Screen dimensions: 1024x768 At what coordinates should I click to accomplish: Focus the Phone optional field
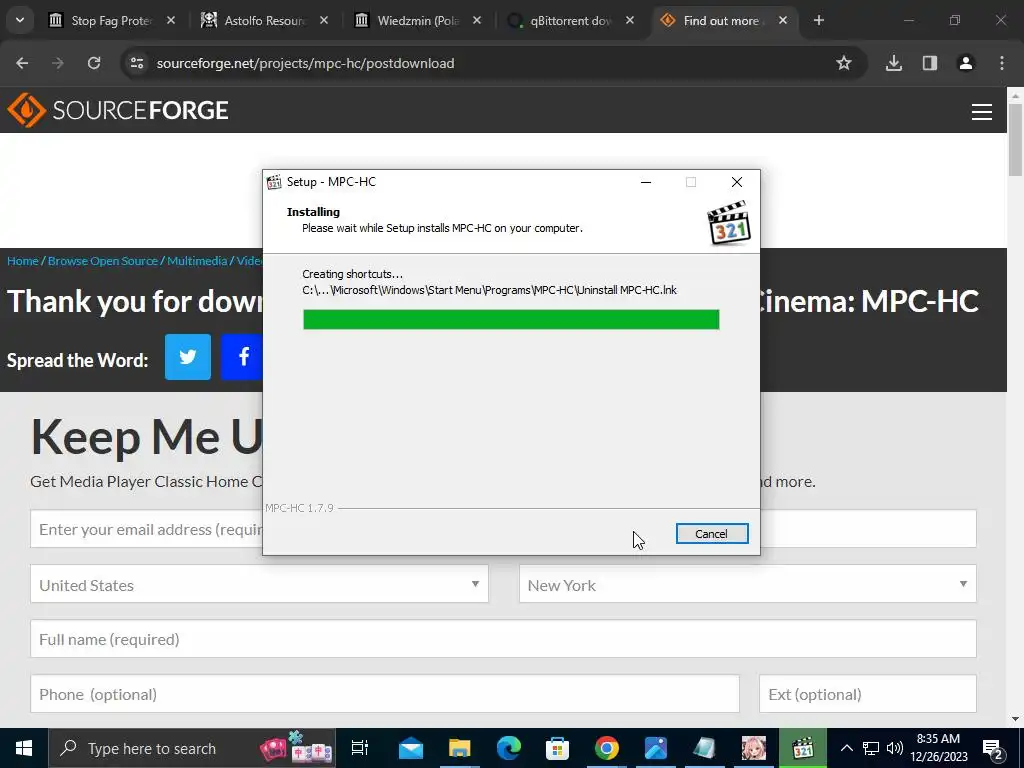[x=385, y=694]
